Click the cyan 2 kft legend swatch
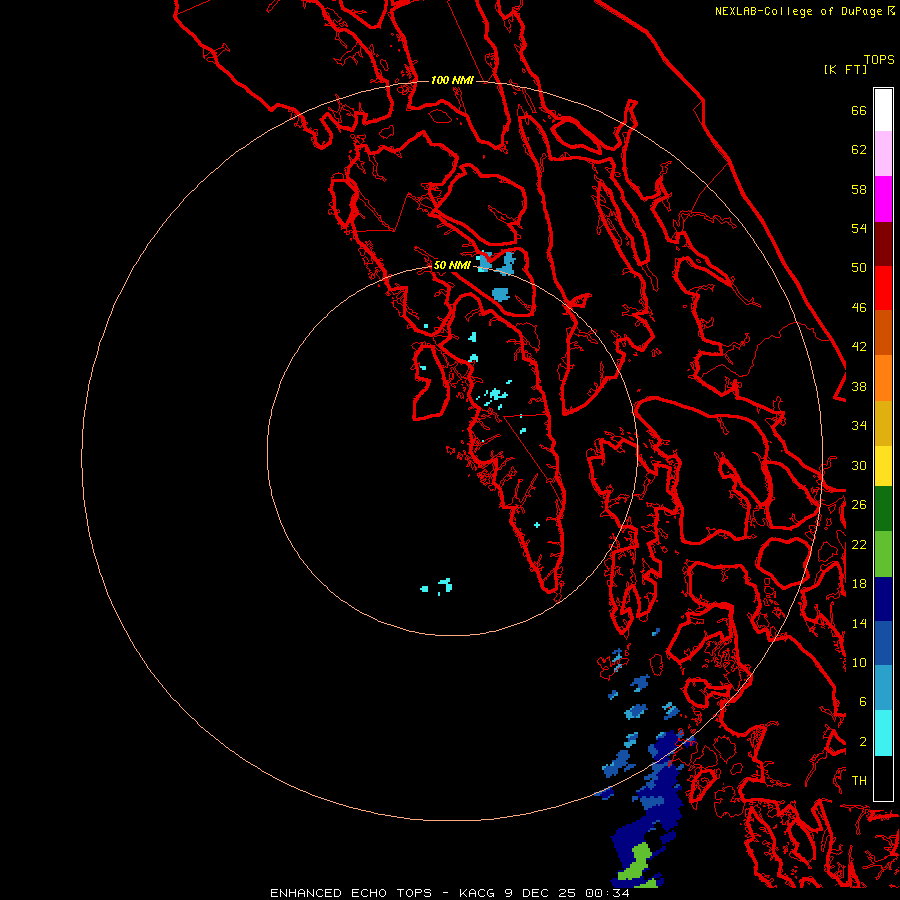Image resolution: width=900 pixels, height=900 pixels. [883, 733]
